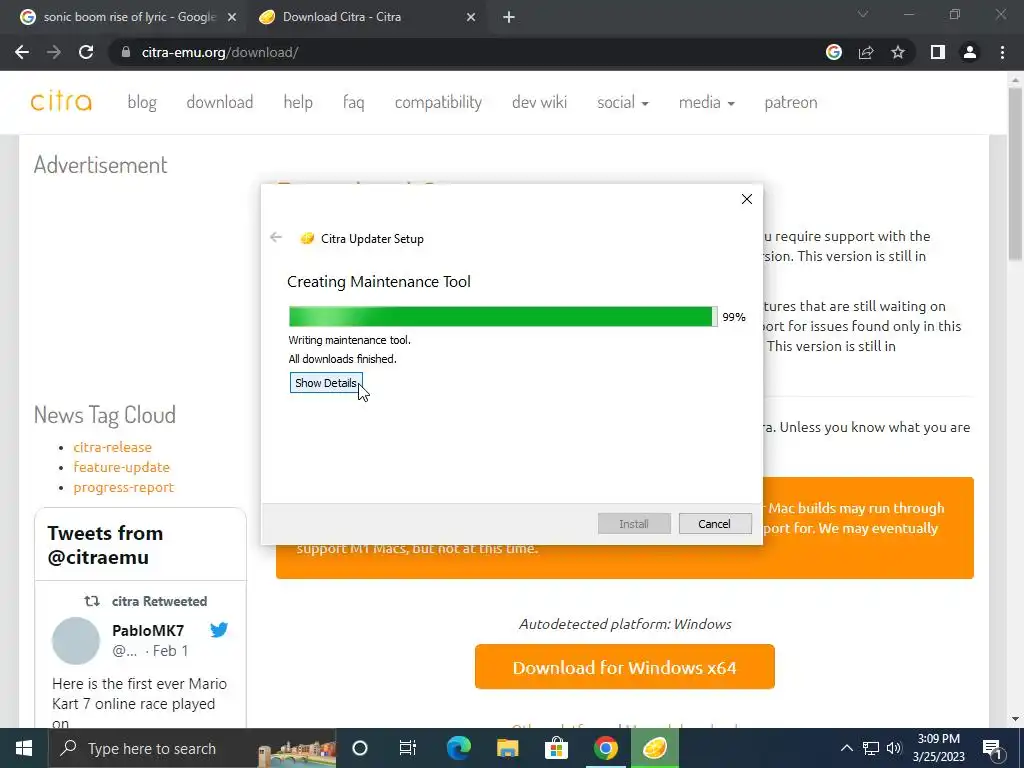
Task: Open Cortana circle in taskbar
Action: click(x=360, y=748)
